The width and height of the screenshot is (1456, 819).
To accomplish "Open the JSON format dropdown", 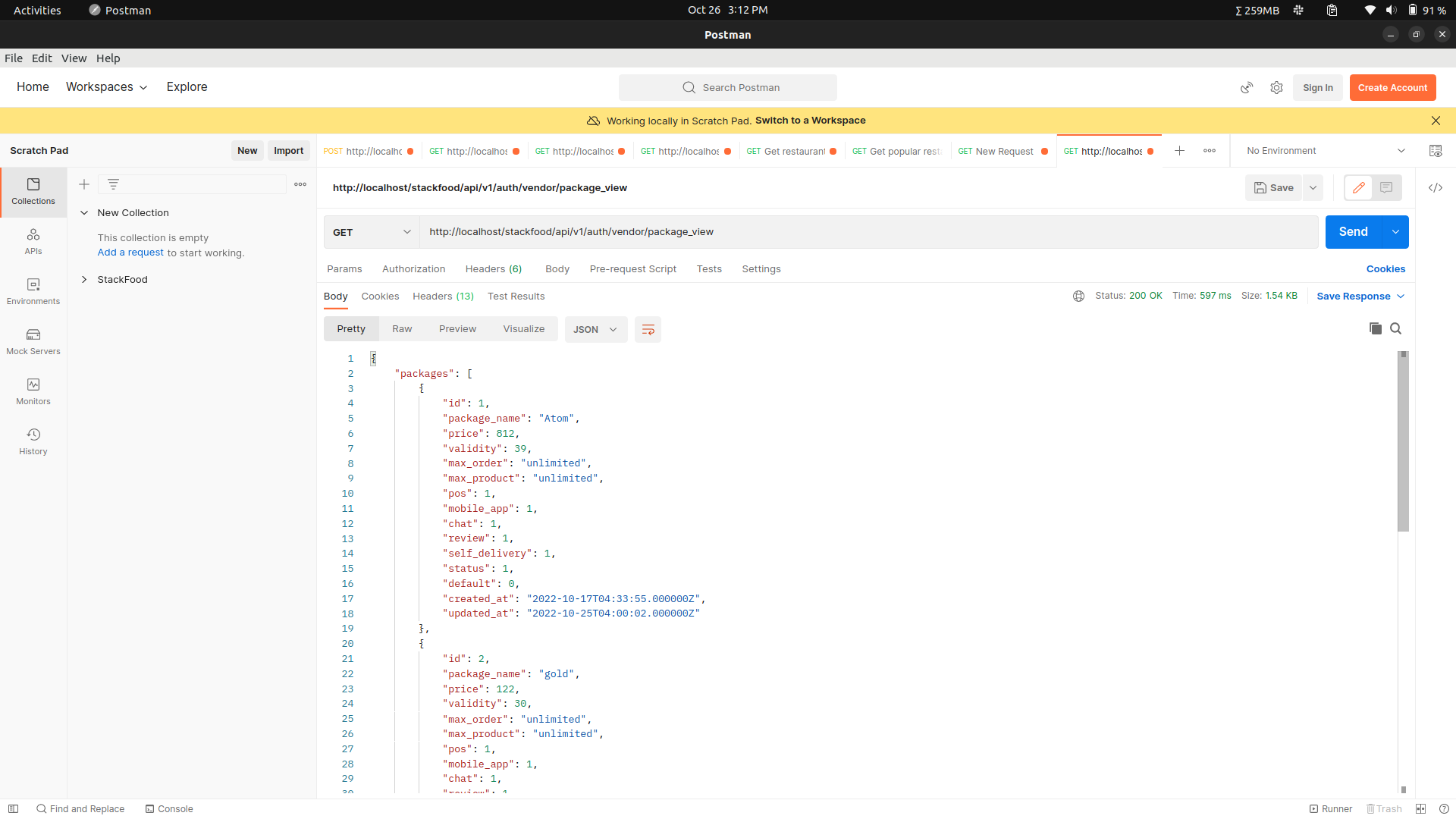I will point(595,329).
